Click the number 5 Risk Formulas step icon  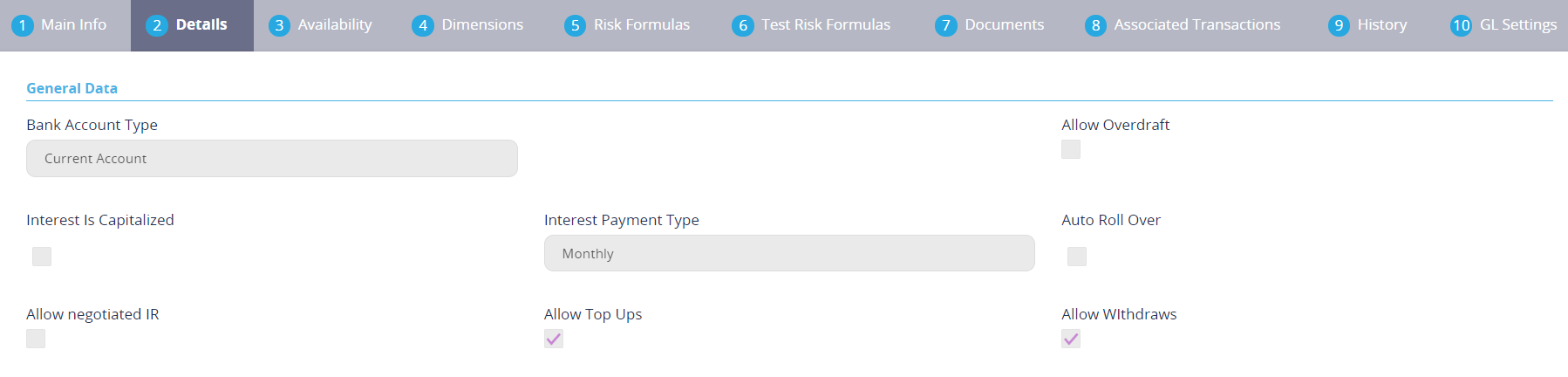(x=575, y=25)
